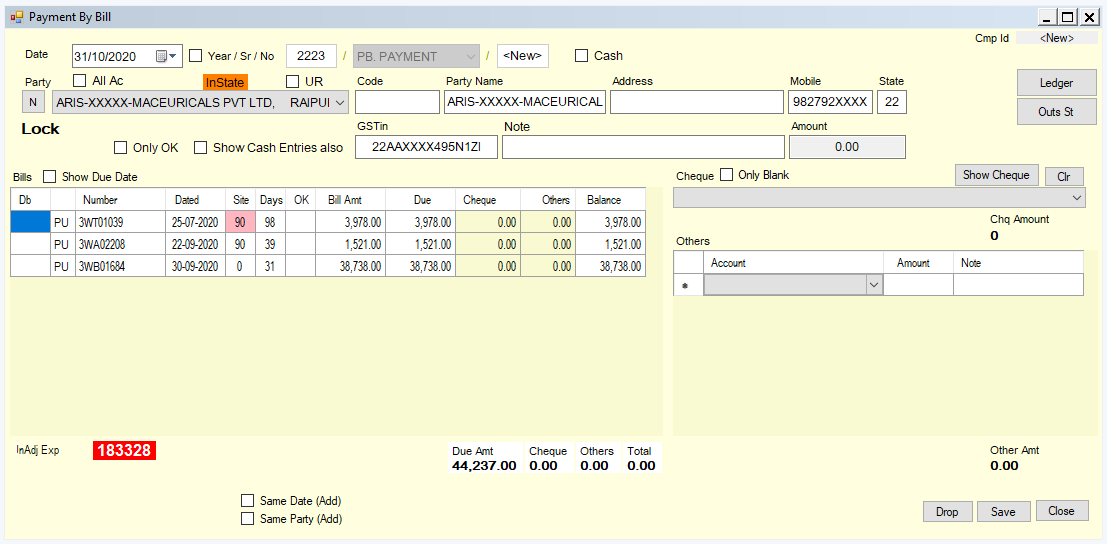Click the Save button

pyautogui.click(x=1003, y=512)
